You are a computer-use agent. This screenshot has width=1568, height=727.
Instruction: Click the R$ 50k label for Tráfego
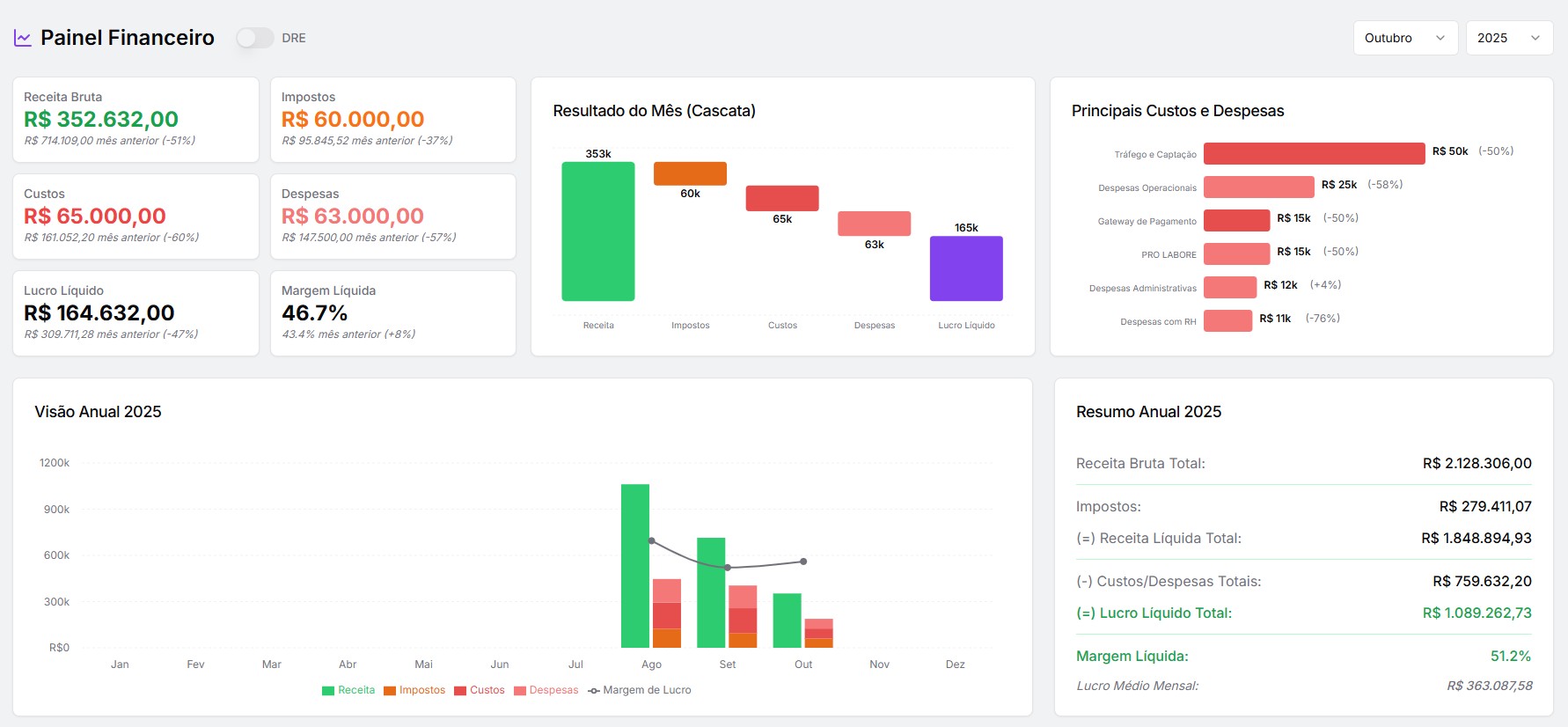(1450, 151)
